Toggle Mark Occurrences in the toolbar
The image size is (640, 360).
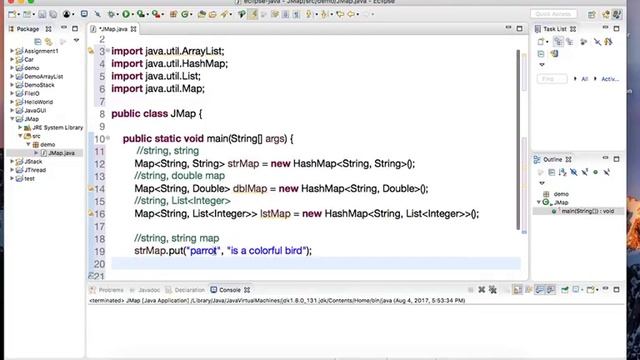tap(253, 14)
